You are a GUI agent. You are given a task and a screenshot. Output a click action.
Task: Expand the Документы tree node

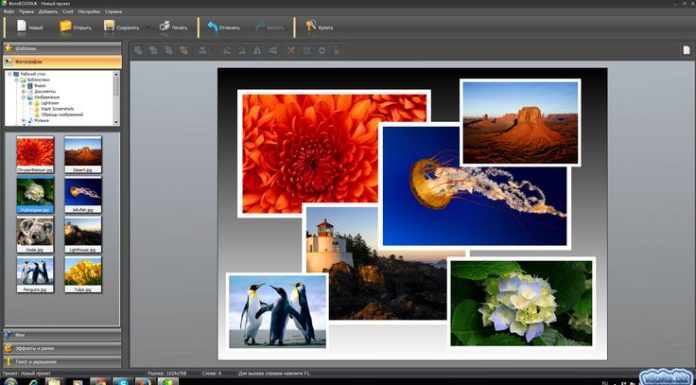tap(24, 91)
